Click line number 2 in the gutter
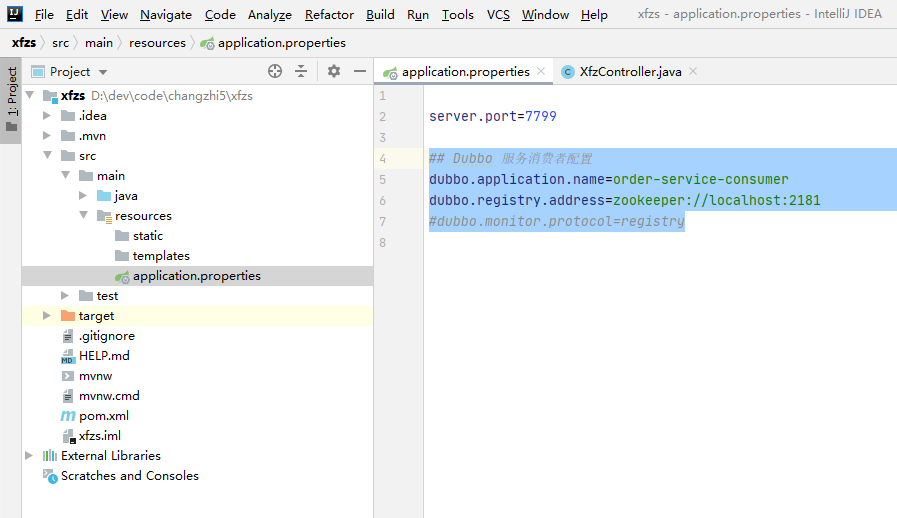897x518 pixels. pyautogui.click(x=383, y=117)
